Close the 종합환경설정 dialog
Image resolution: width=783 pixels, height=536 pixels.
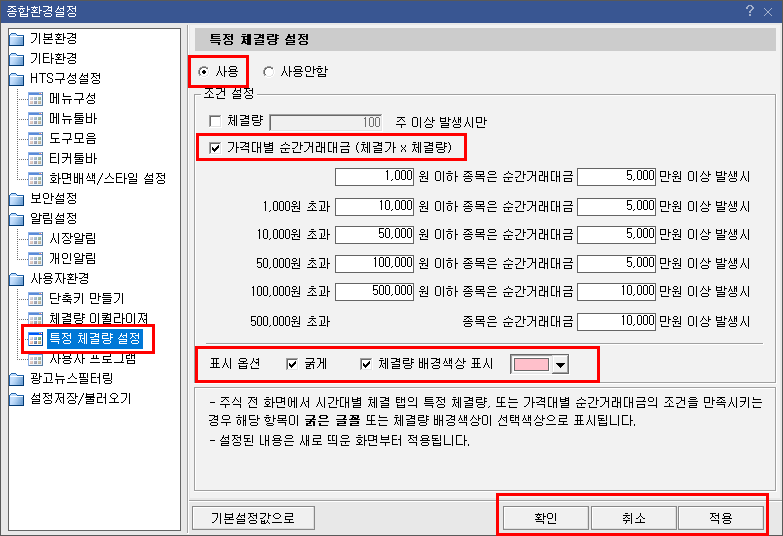point(768,11)
